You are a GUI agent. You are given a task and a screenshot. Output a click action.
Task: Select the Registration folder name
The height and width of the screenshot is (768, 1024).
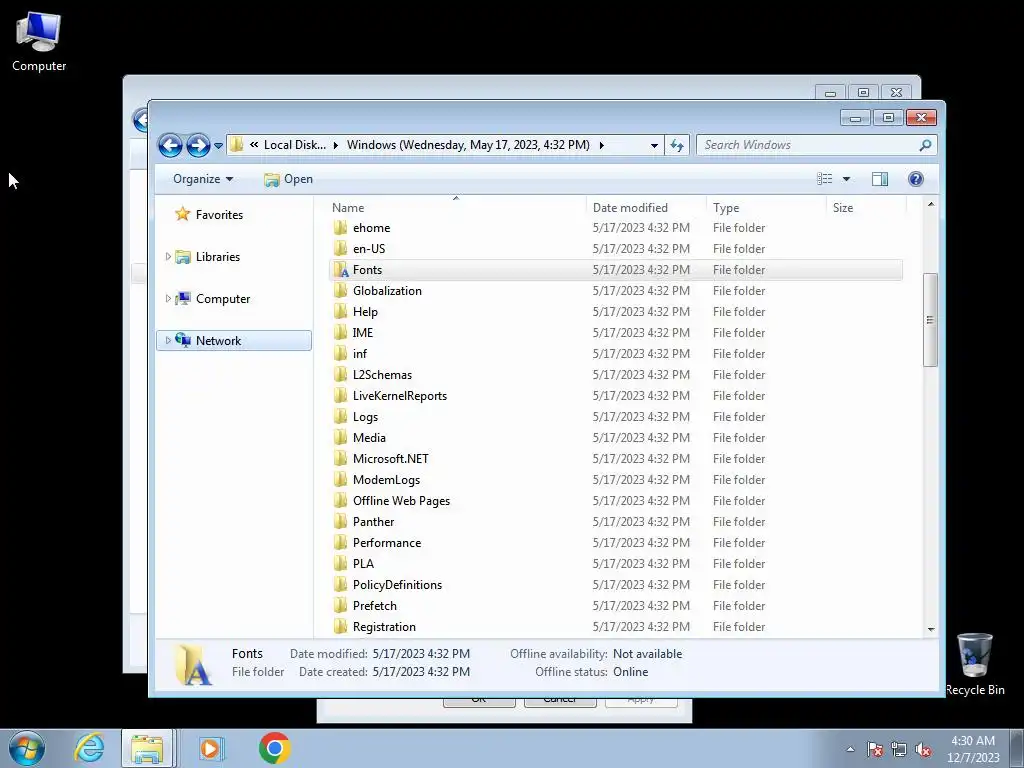coord(384,626)
